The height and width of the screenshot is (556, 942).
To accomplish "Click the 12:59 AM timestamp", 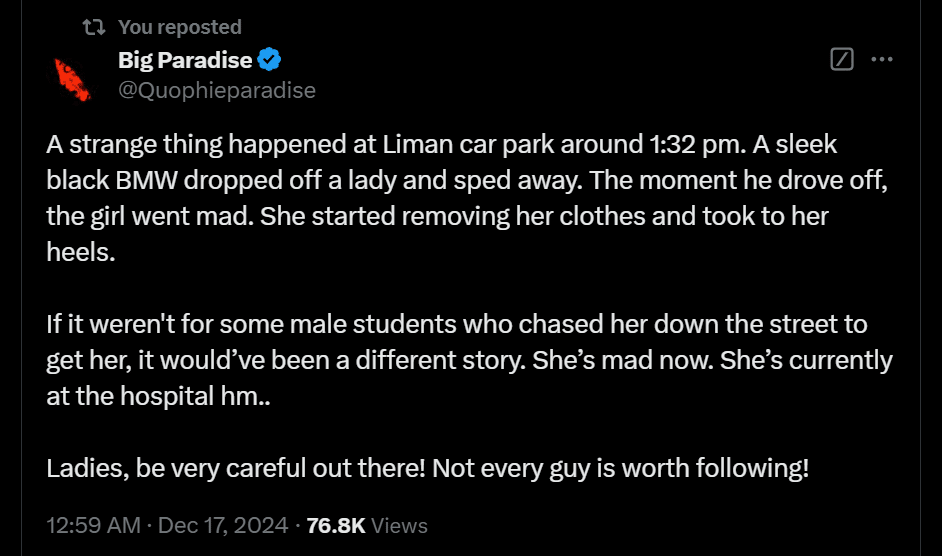I will (94, 525).
